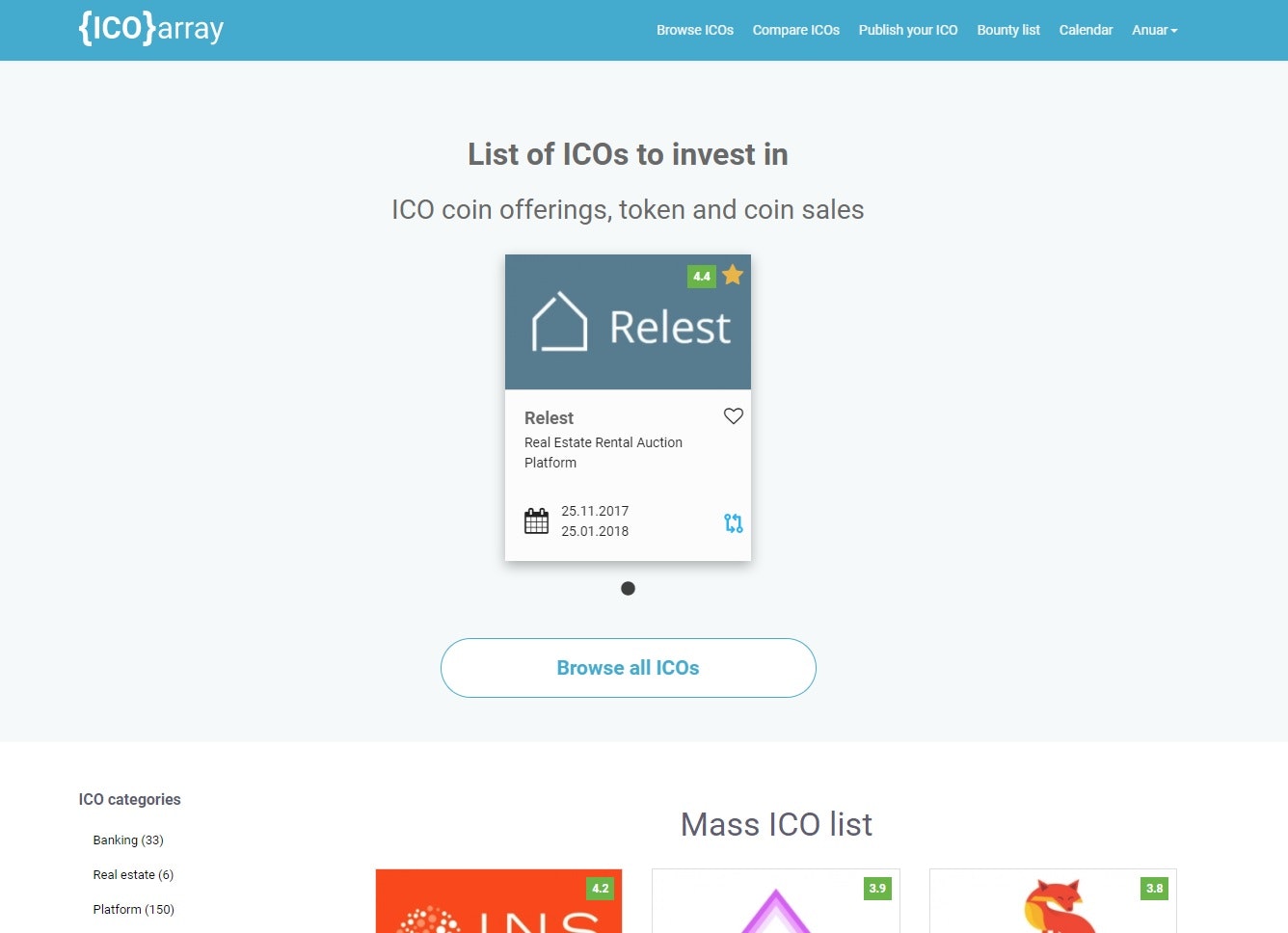
Task: Open the Real estate (6) category
Action: pos(133,874)
